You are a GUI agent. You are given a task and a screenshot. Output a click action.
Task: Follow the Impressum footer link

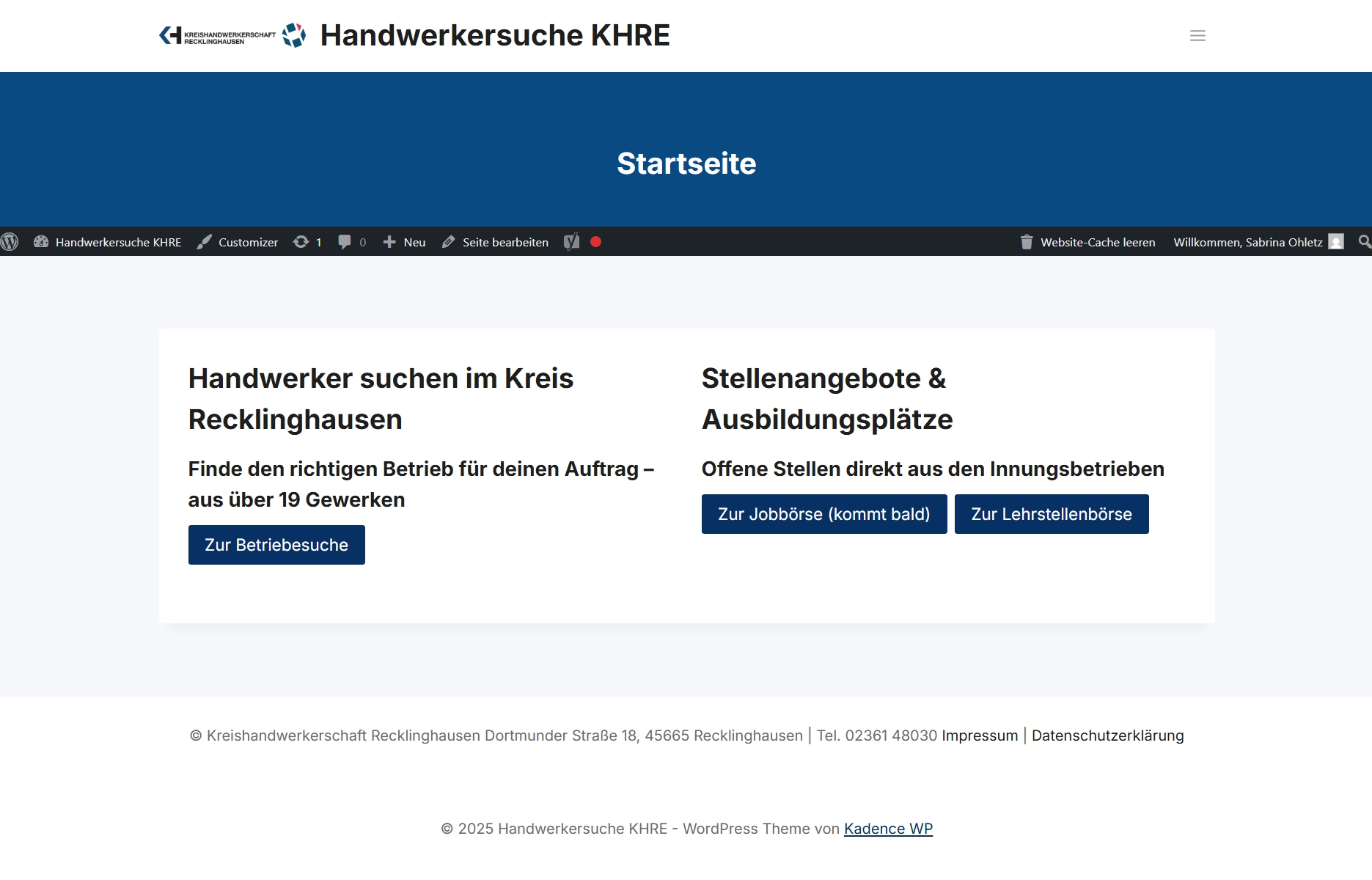(979, 736)
